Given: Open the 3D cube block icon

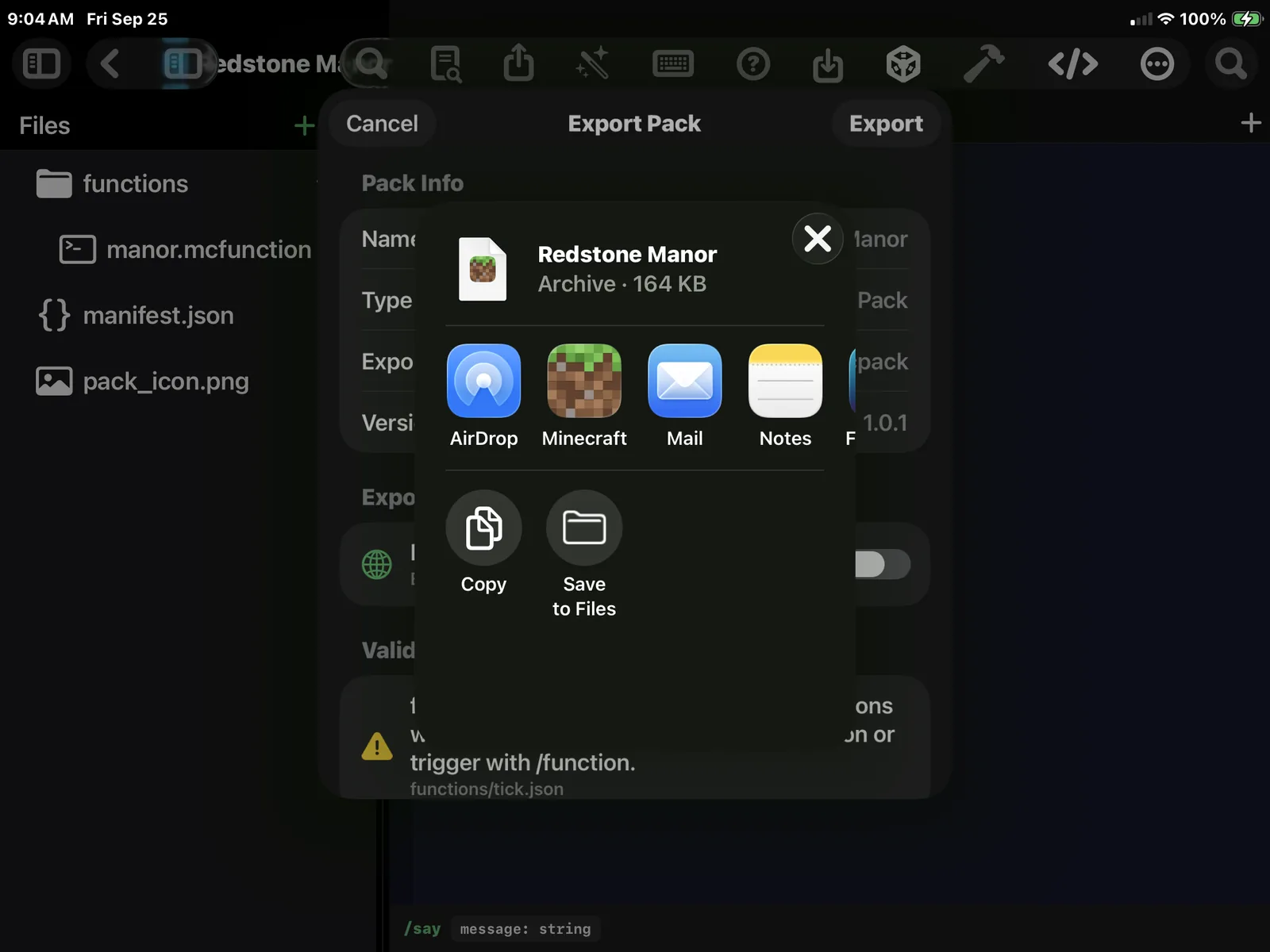Looking at the screenshot, I should click(x=903, y=63).
